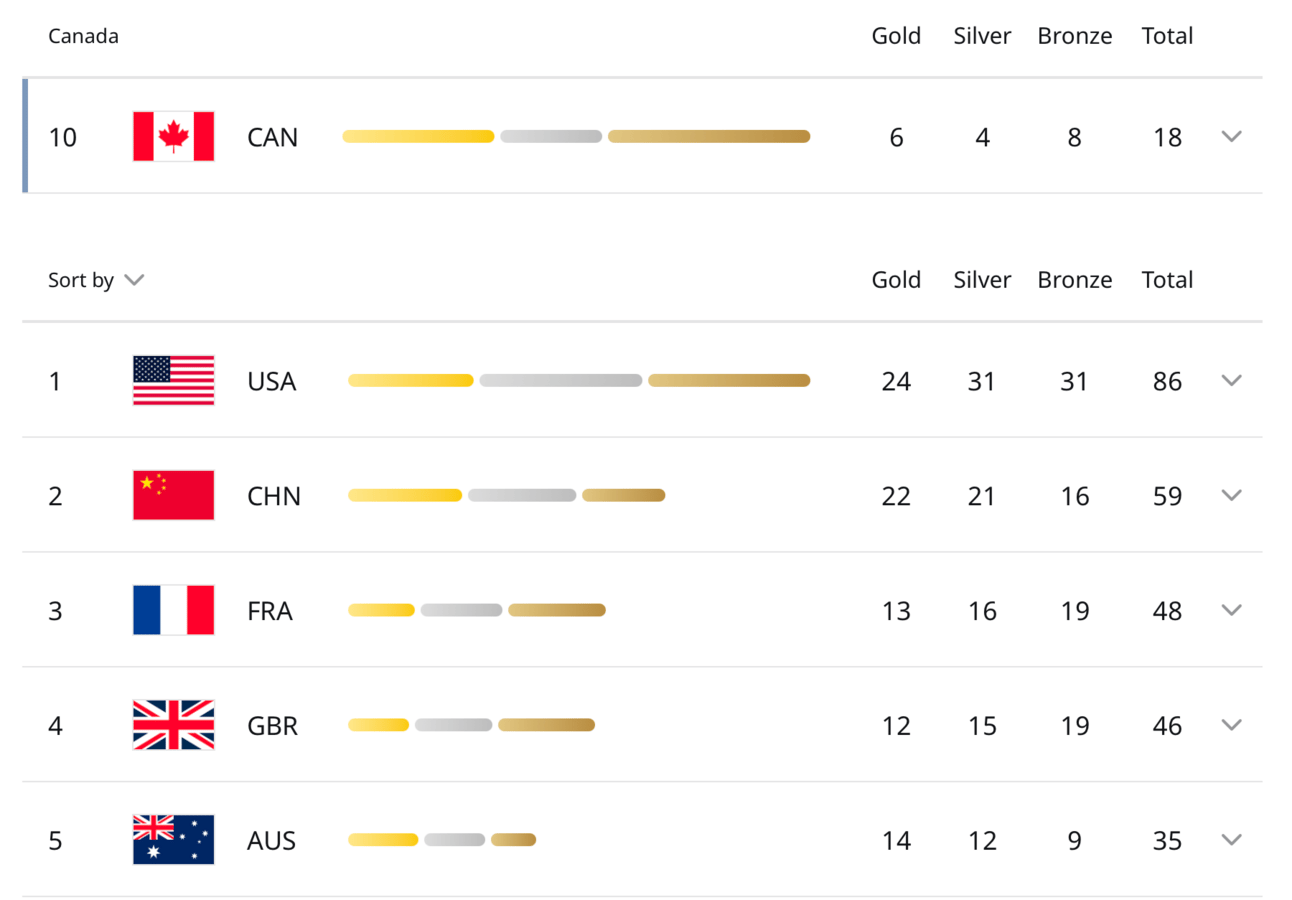Expand the FRA row chevron
The height and width of the screenshot is (900, 1292).
pos(1231,610)
